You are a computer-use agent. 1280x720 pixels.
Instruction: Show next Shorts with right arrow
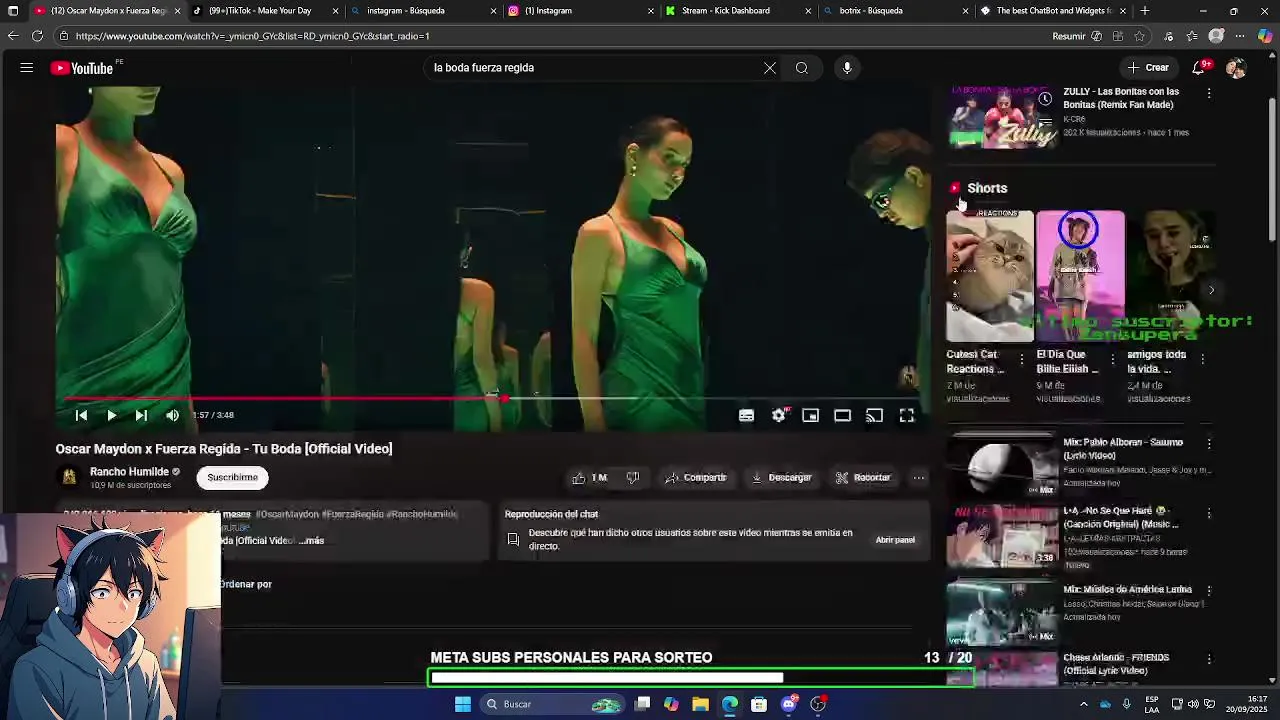coord(1211,291)
